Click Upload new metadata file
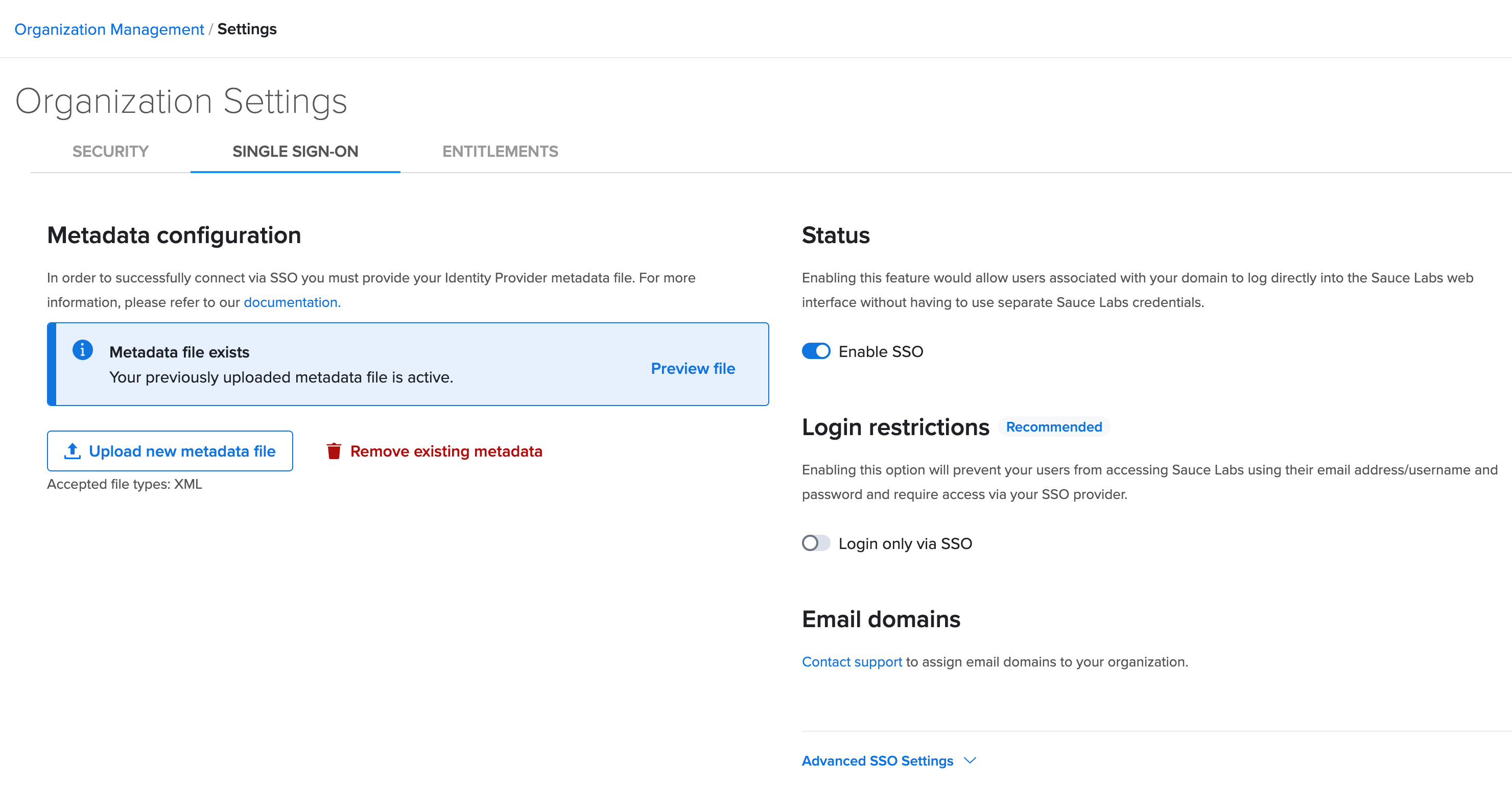 [x=170, y=450]
